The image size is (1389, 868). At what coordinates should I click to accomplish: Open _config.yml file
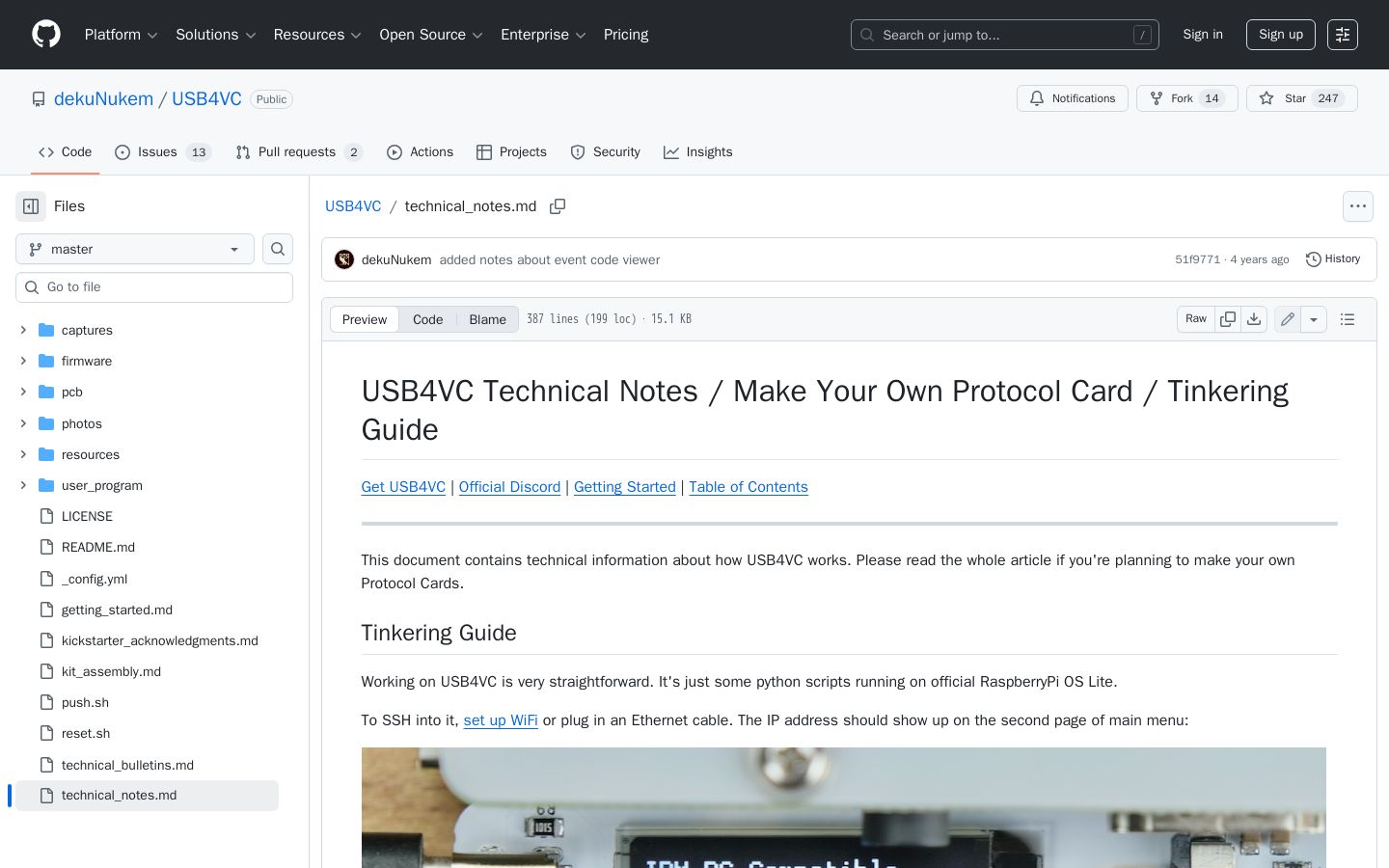[x=95, y=579]
